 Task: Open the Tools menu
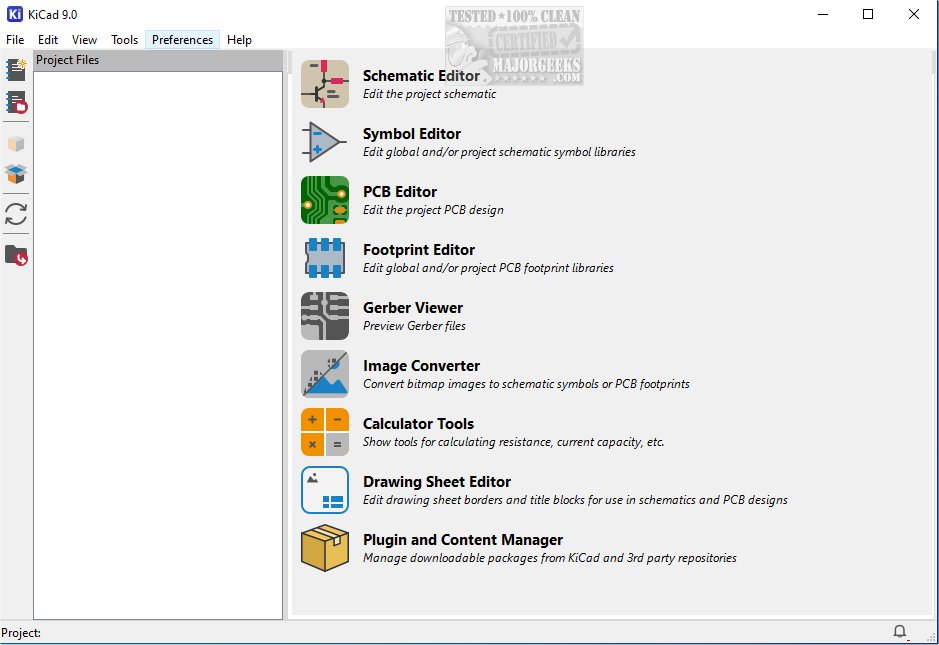124,40
